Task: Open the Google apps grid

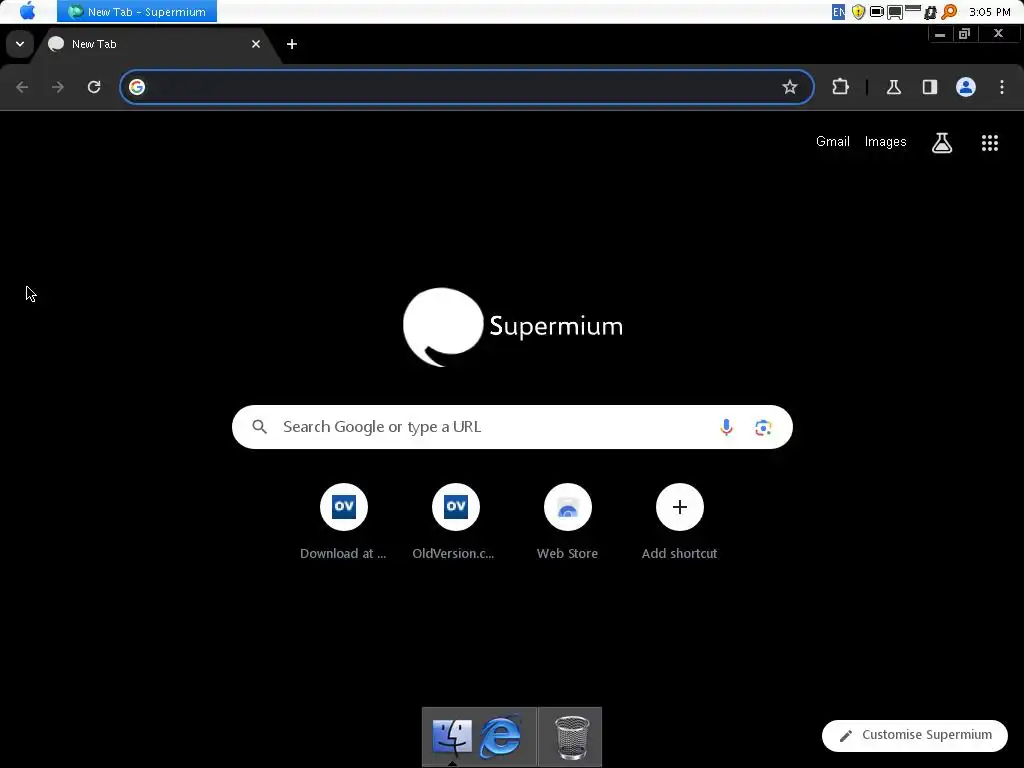Action: pyautogui.click(x=990, y=143)
